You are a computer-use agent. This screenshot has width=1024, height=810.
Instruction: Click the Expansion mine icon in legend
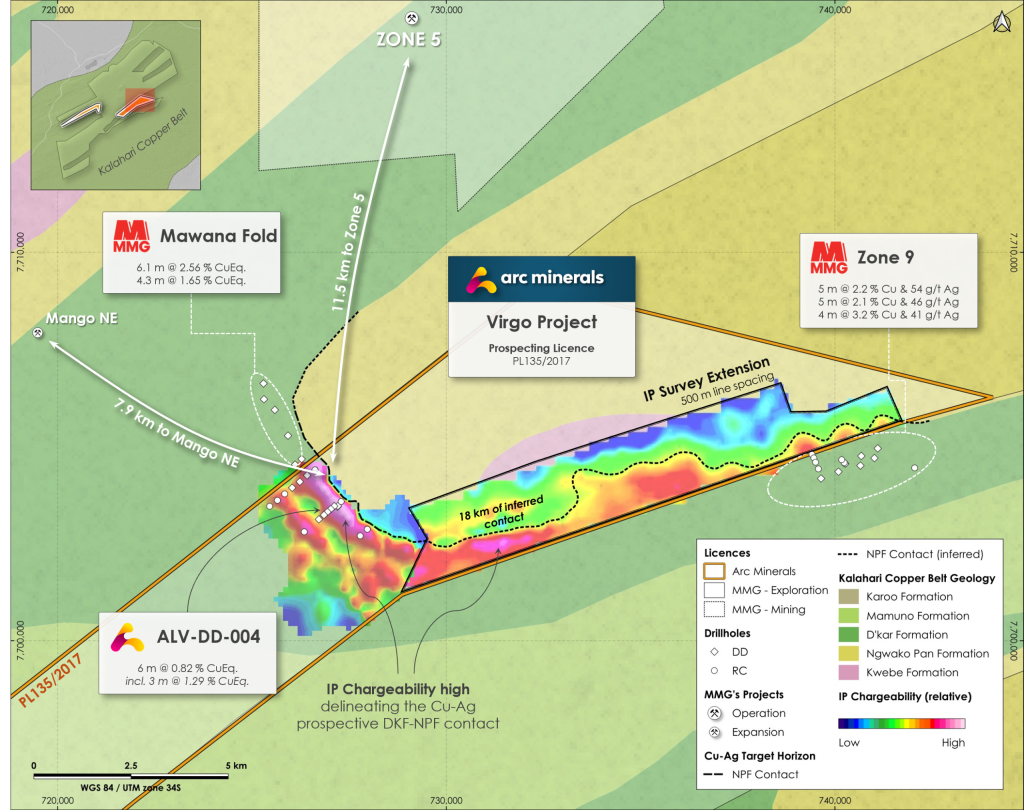[x=714, y=732]
